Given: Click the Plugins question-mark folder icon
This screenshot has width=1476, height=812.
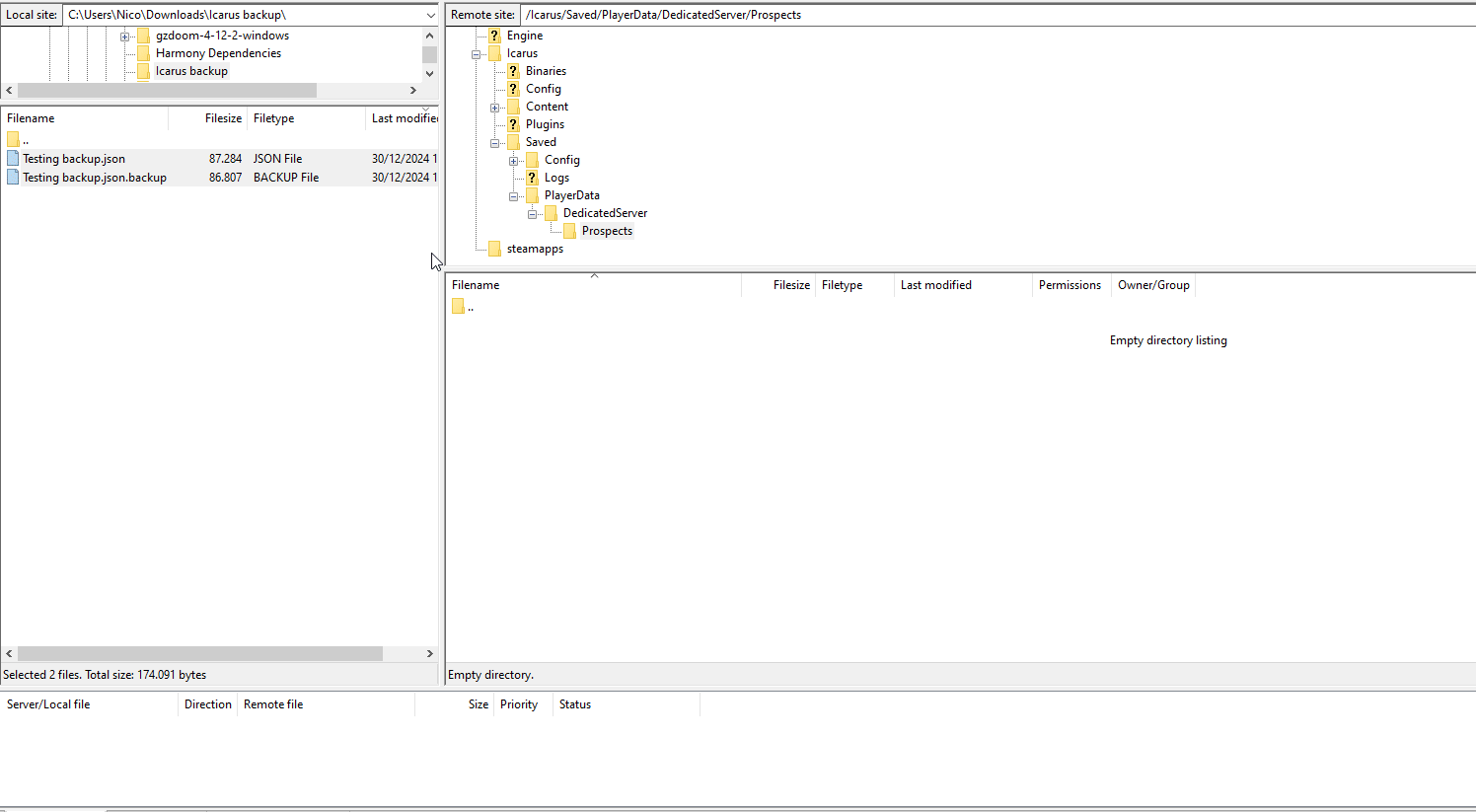Looking at the screenshot, I should (x=513, y=124).
